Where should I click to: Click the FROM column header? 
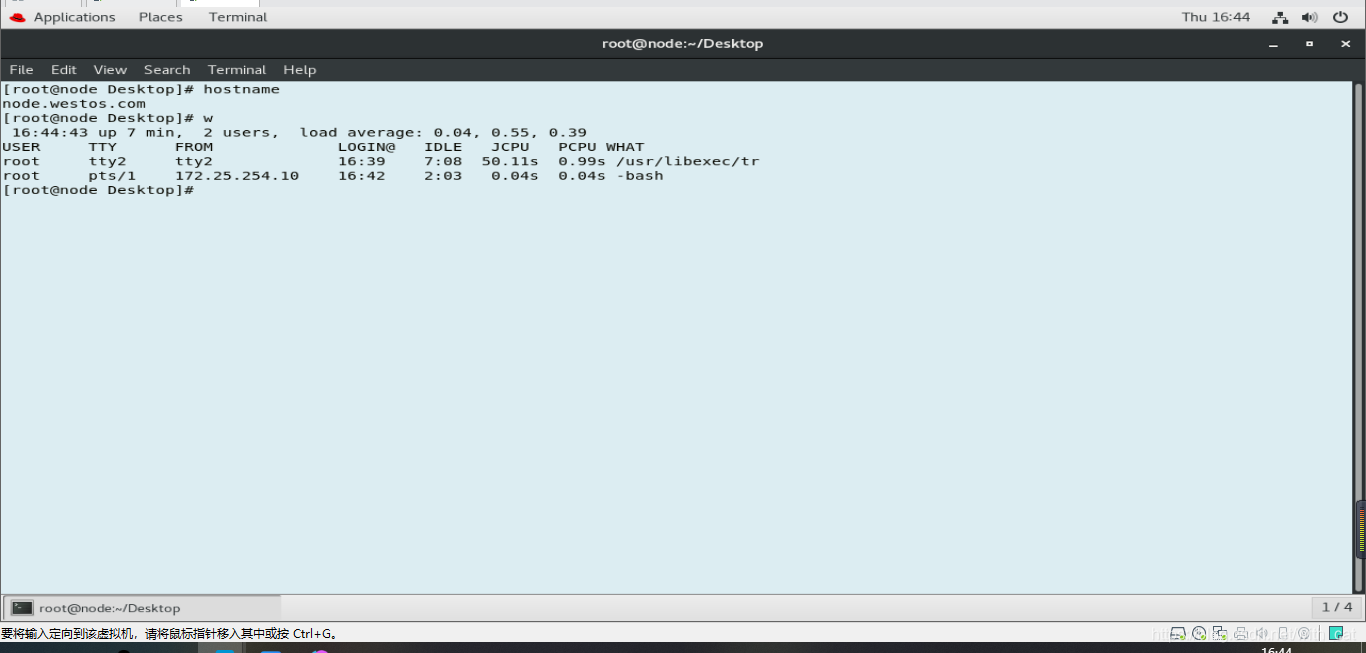194,147
